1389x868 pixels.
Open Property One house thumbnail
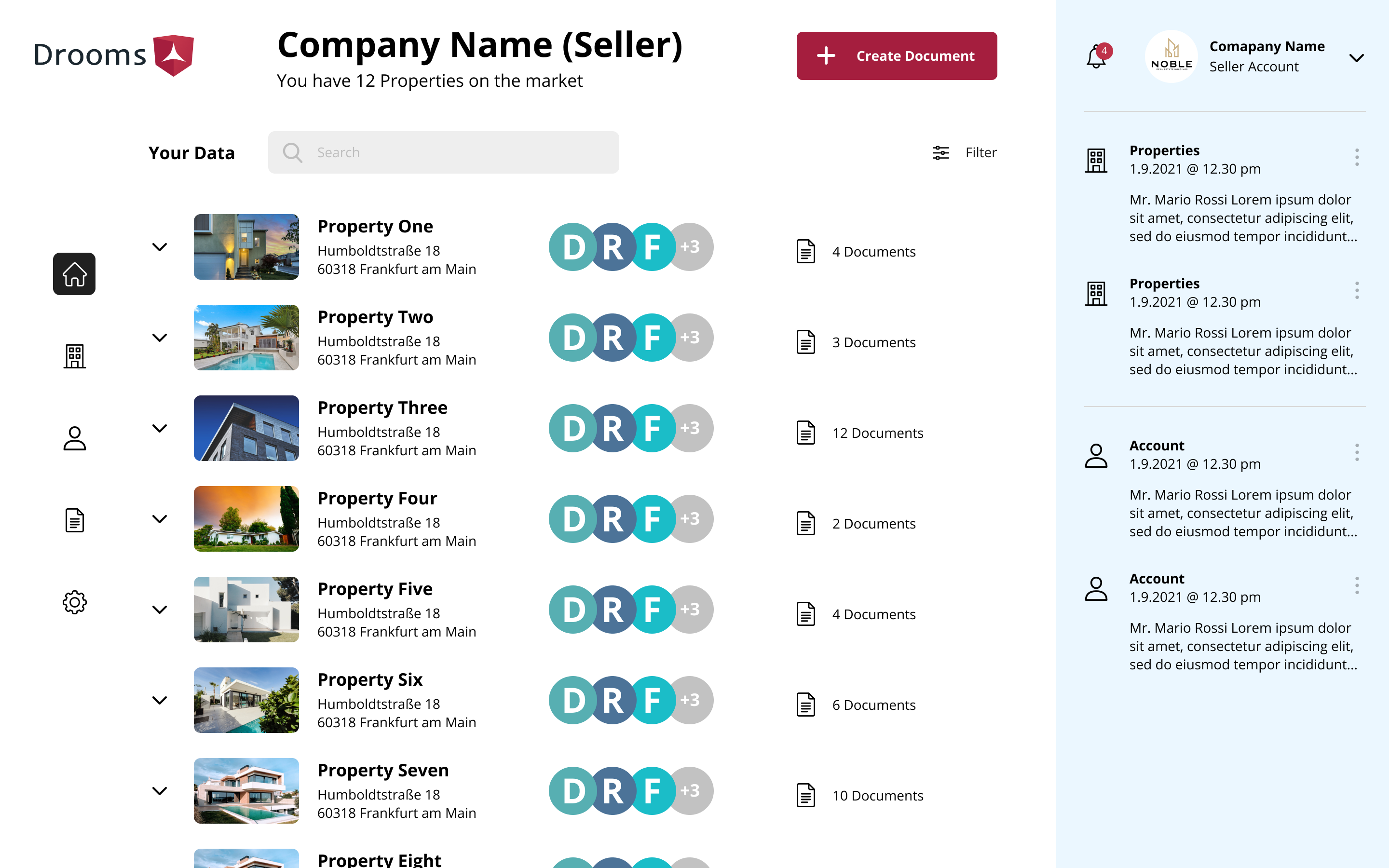(246, 247)
